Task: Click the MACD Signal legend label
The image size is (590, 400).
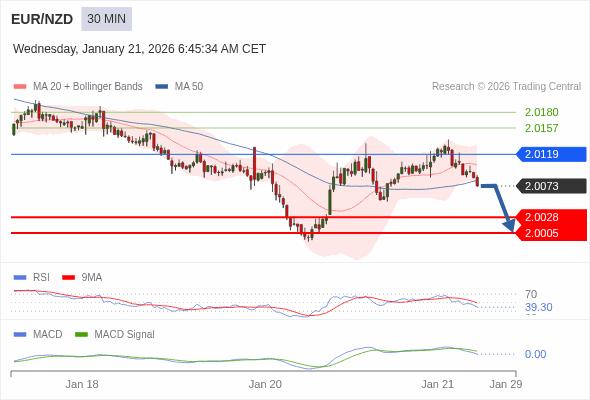Action: (125, 335)
